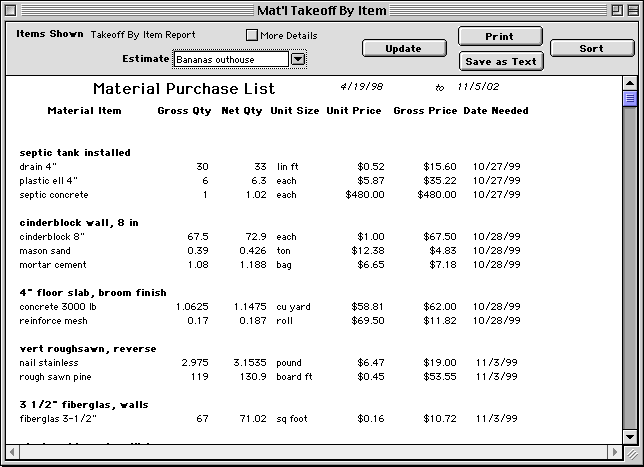644x467 pixels.
Task: Click the vertical scrollbar up arrow
Action: (630, 83)
